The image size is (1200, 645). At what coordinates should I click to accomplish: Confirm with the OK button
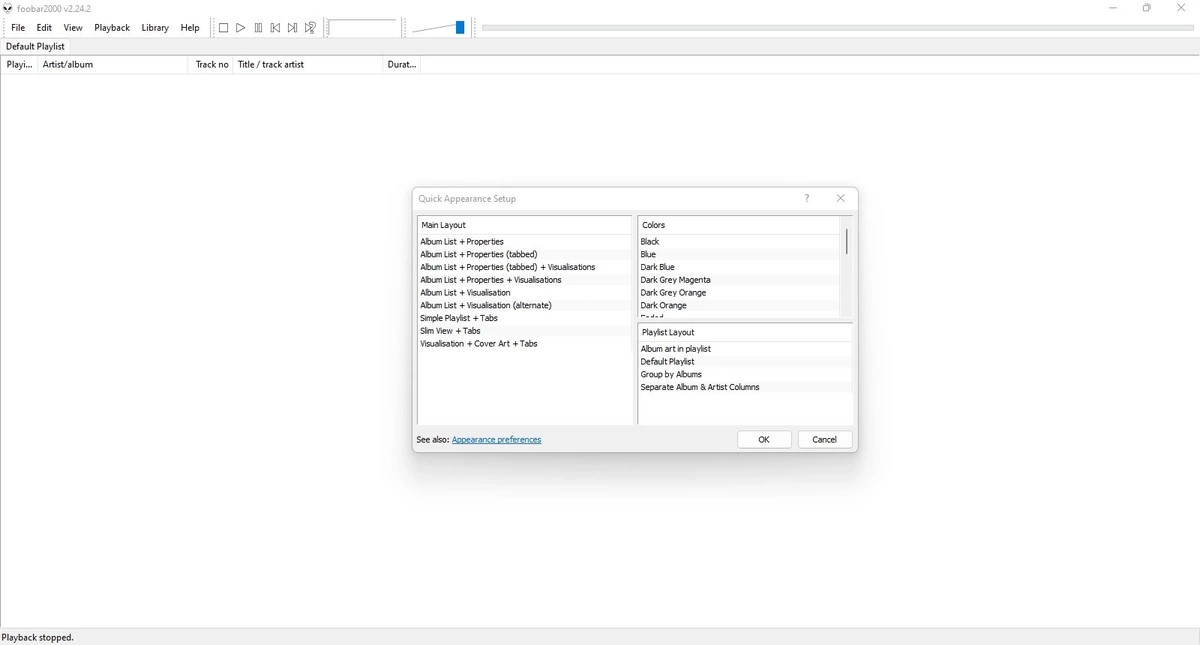pyautogui.click(x=764, y=440)
